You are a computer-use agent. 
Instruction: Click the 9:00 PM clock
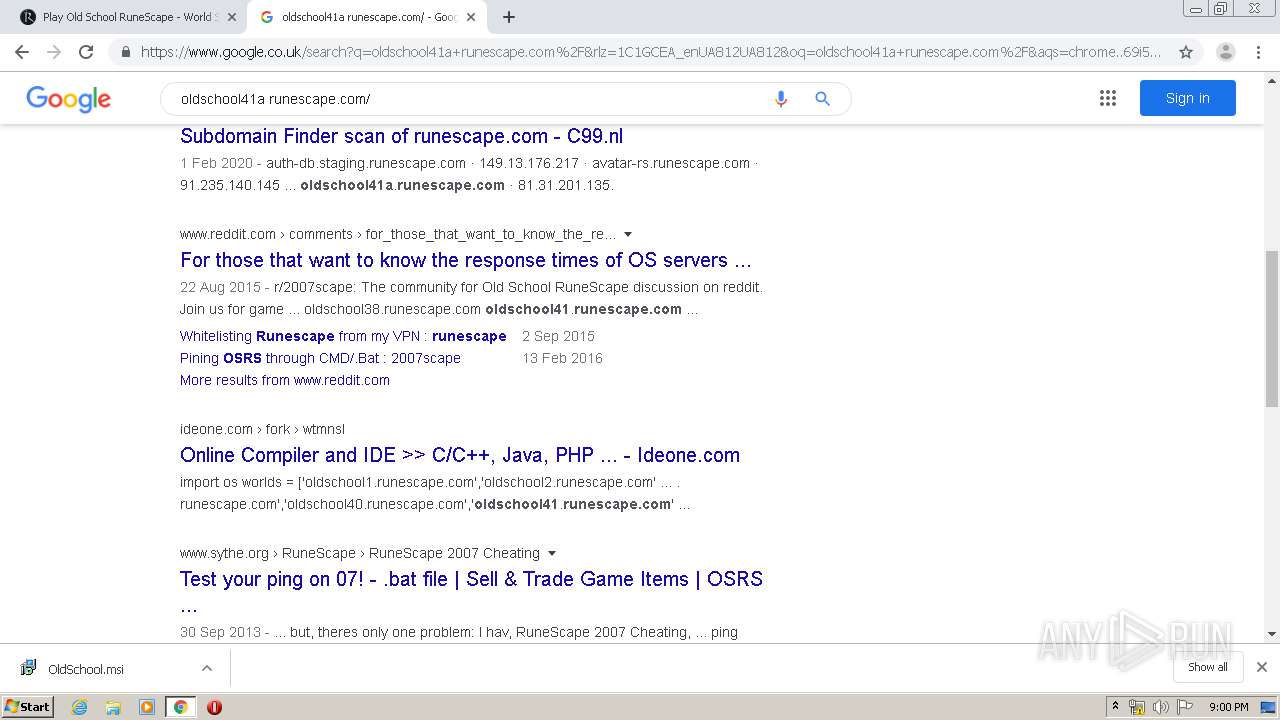pyautogui.click(x=1228, y=707)
